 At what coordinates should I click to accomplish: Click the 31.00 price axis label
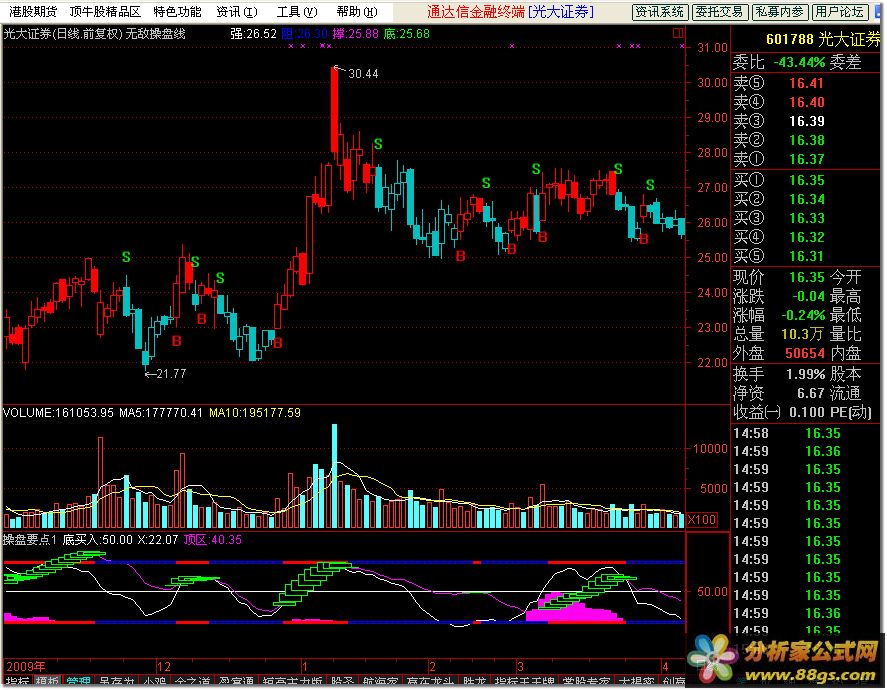coord(712,48)
